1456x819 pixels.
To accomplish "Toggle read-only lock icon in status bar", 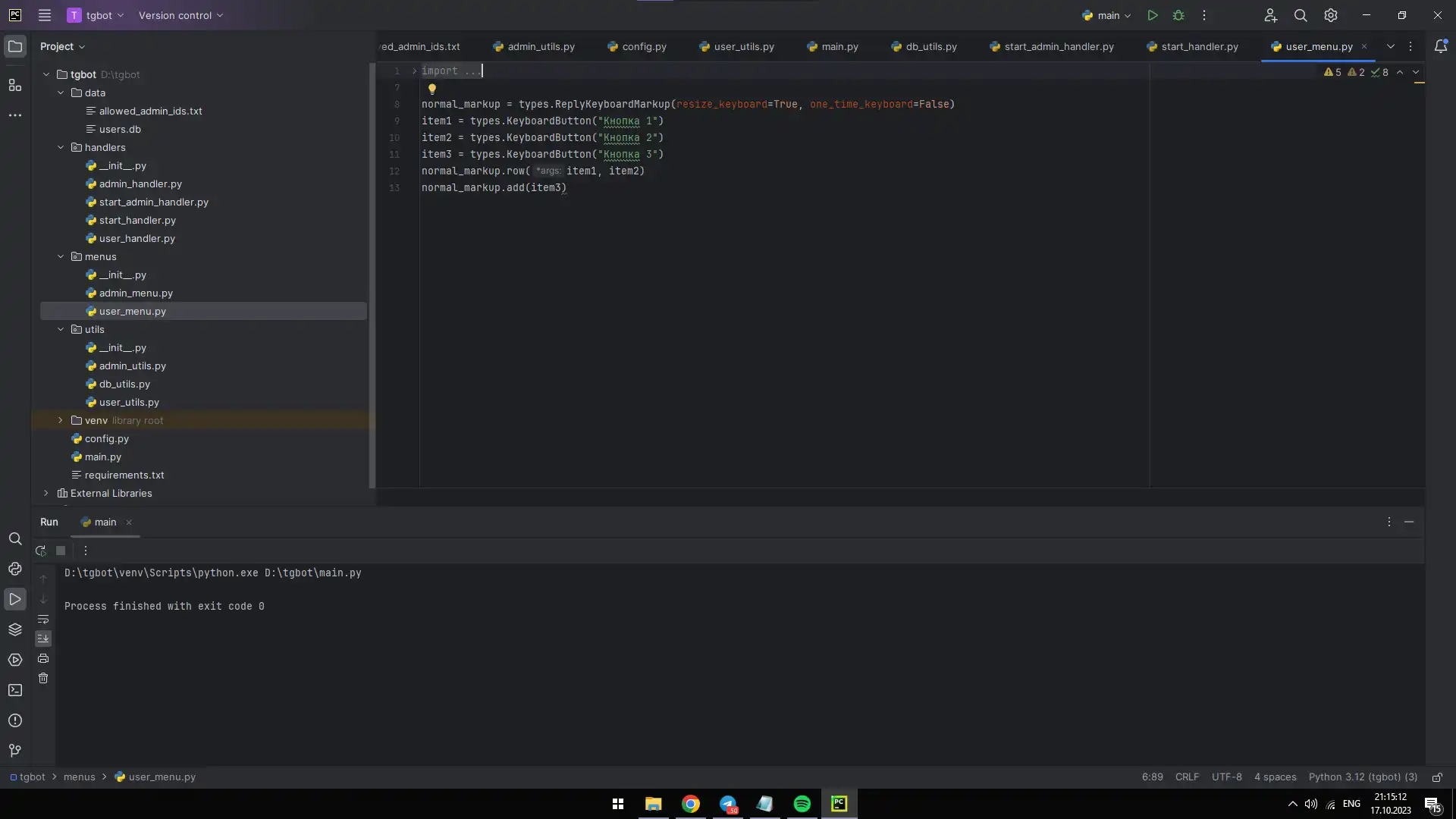I will point(1436,777).
